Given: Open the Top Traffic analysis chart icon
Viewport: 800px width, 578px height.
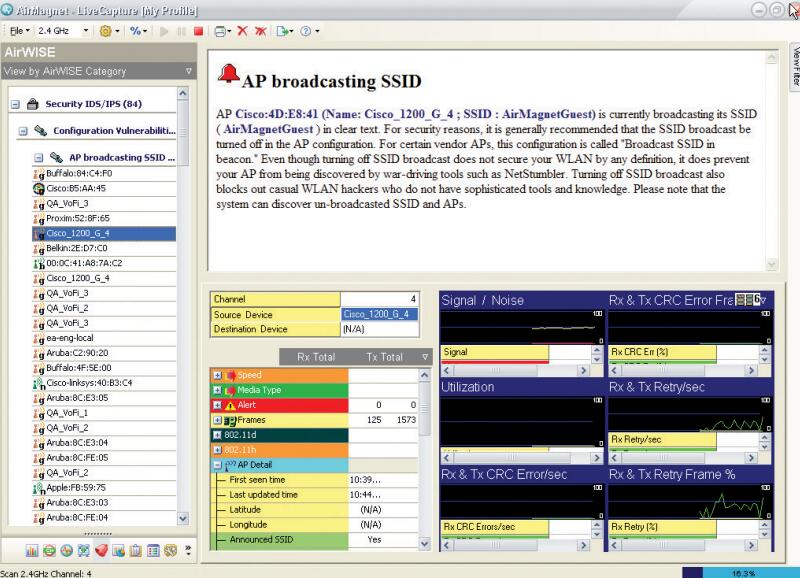Looking at the screenshot, I should pyautogui.click(x=118, y=550).
